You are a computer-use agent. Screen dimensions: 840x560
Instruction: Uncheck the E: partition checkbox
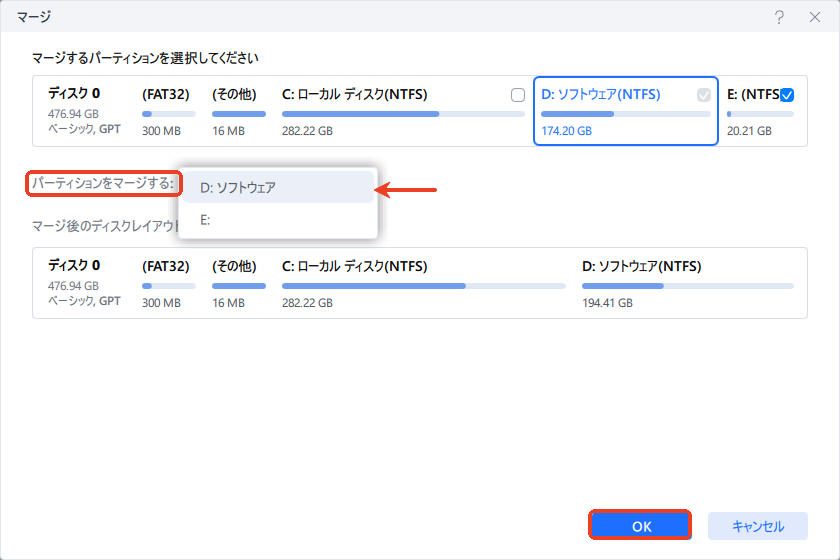point(787,96)
